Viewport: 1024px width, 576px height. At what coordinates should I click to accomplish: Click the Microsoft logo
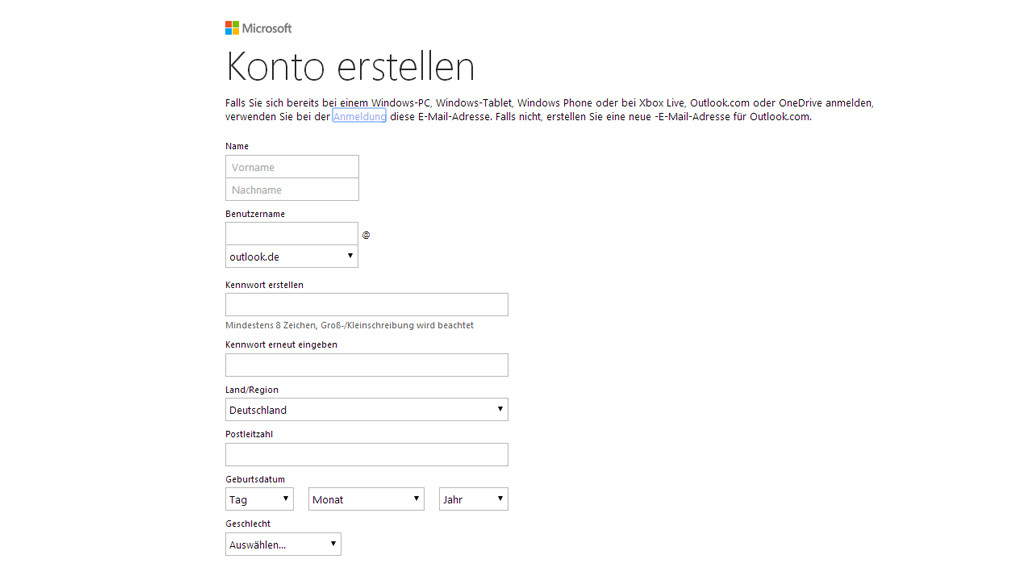259,28
